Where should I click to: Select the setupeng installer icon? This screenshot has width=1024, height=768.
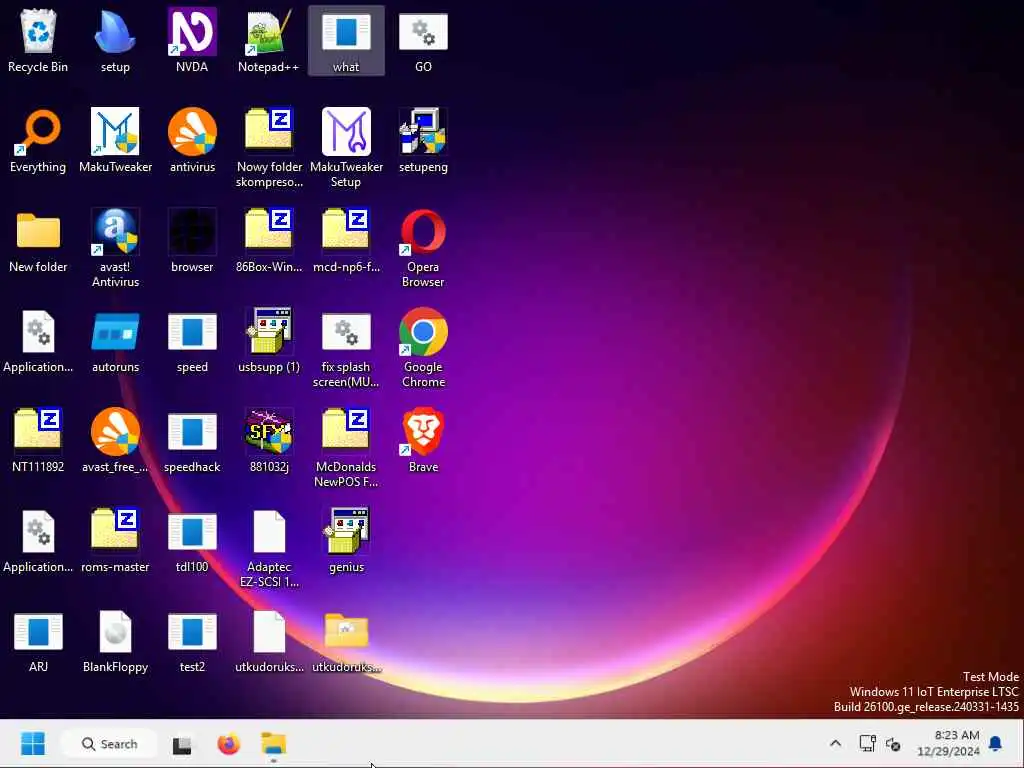tap(423, 141)
